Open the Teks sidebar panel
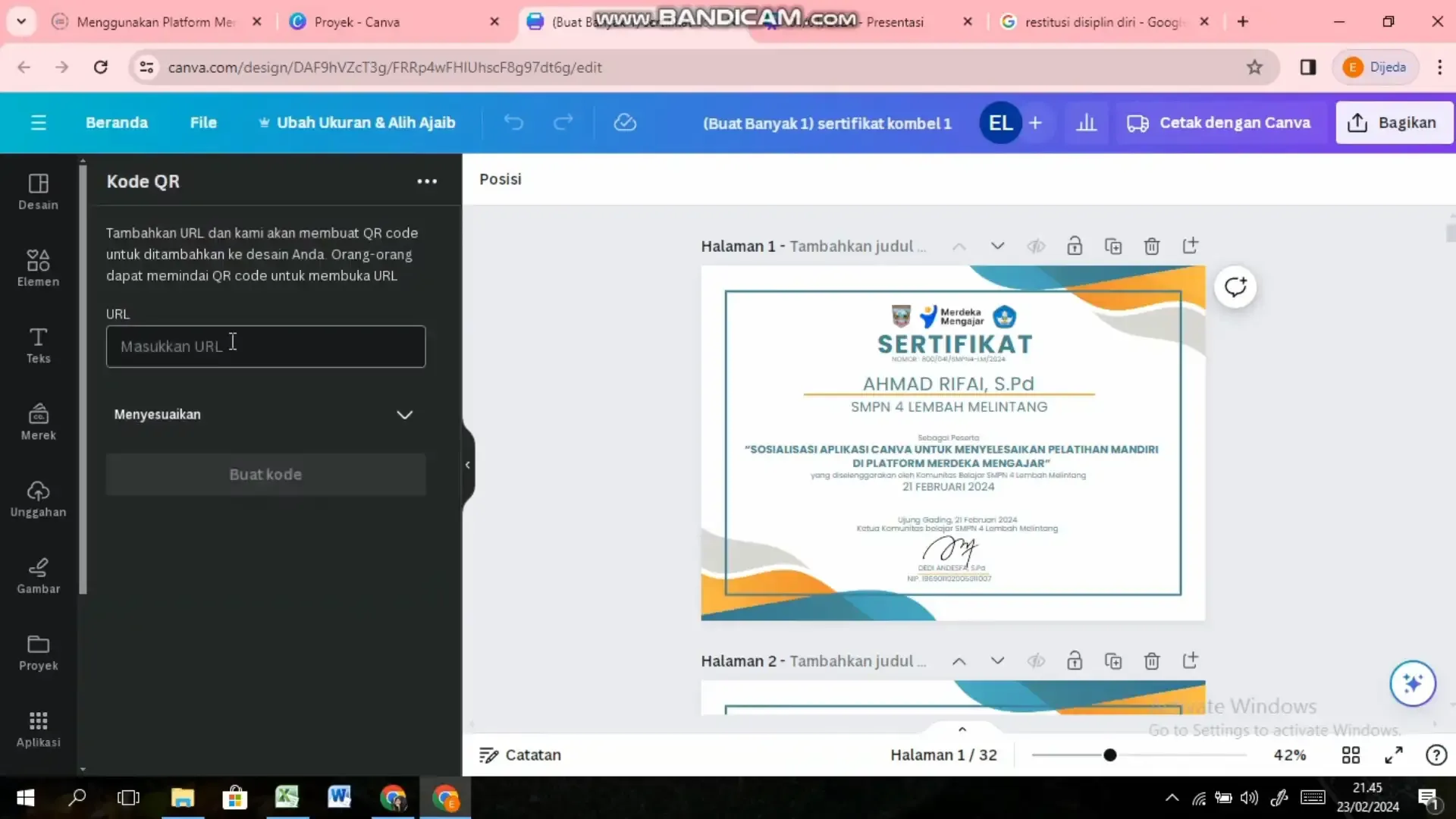 (38, 345)
